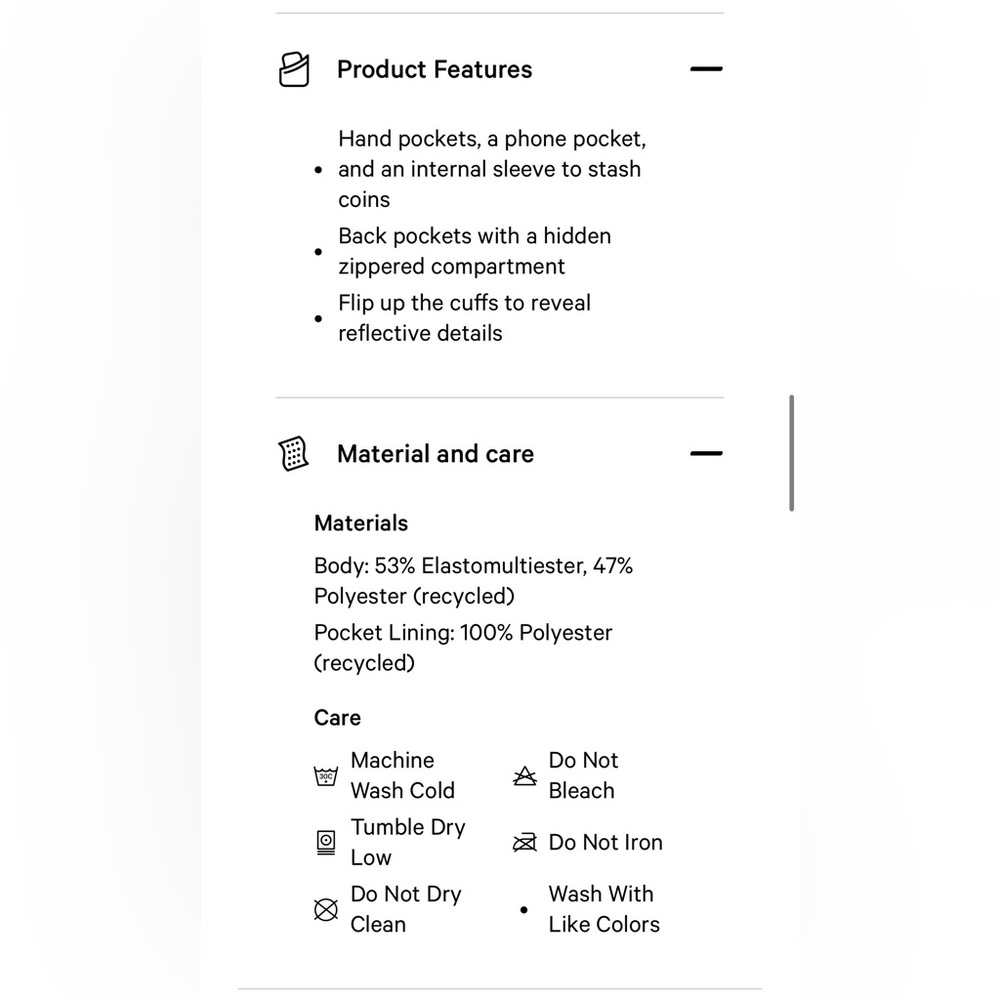
Task: Collapse the Product Features section
Action: click(706, 69)
